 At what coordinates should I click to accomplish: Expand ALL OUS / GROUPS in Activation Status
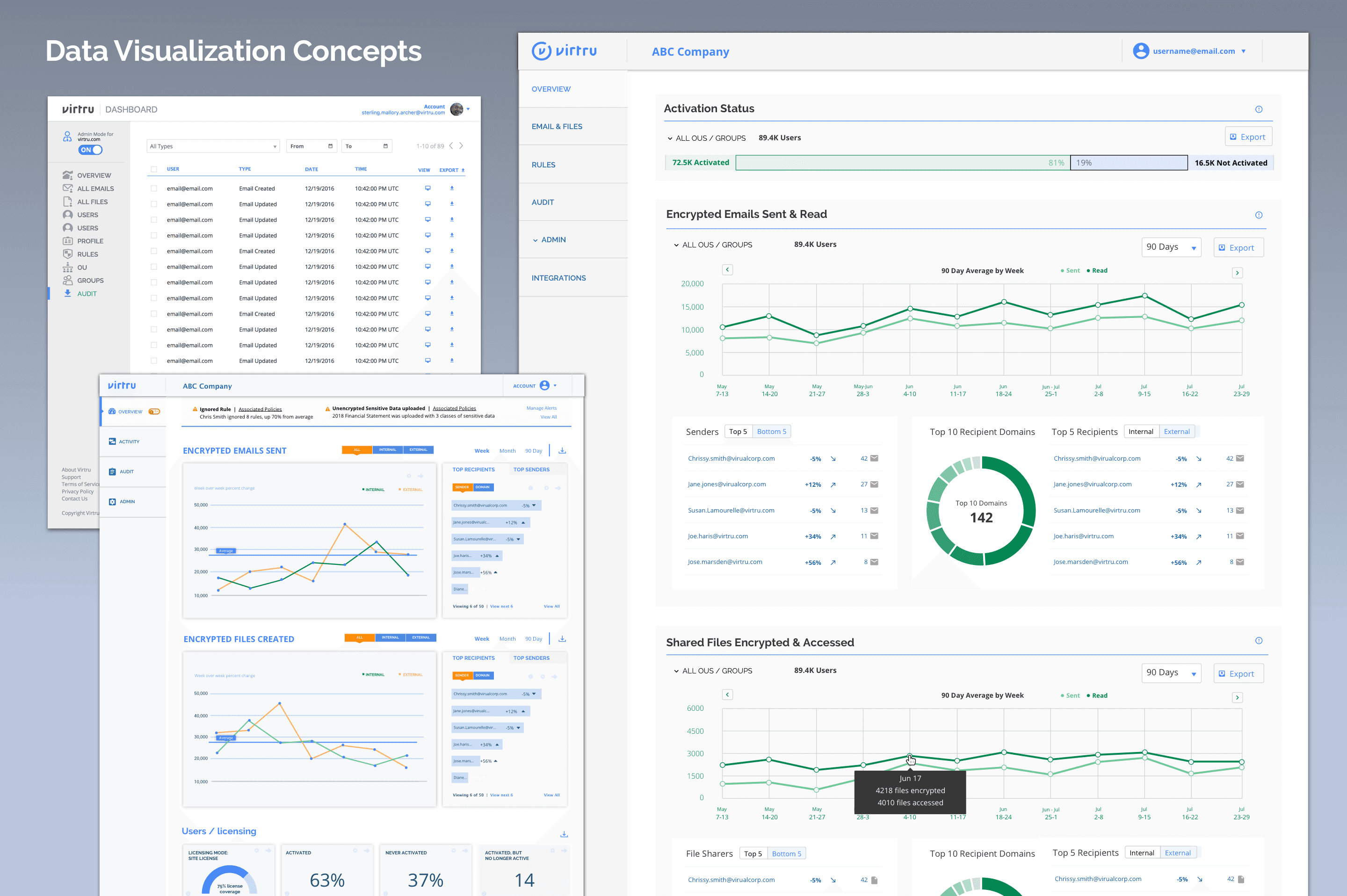[706, 137]
